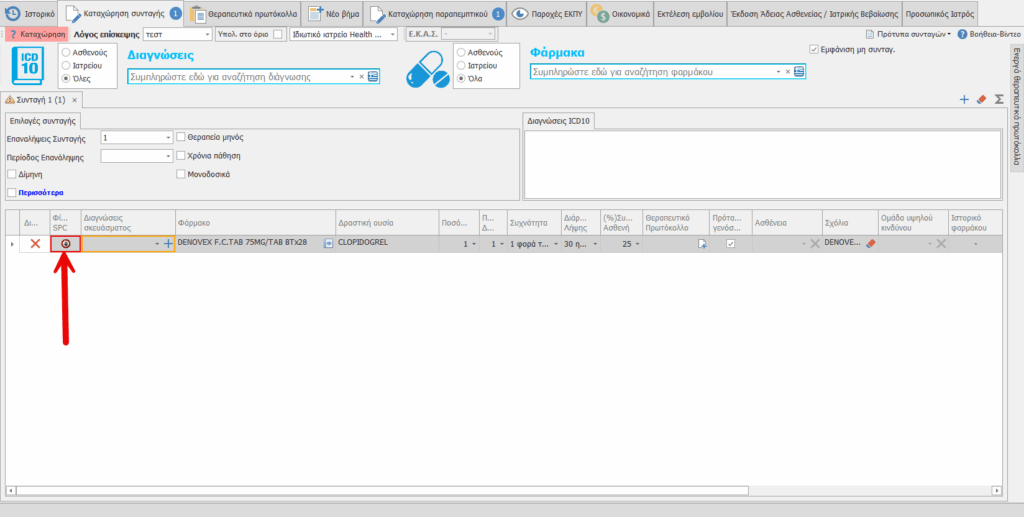Click the red X delete row icon
1024x517 pixels.
click(36, 243)
